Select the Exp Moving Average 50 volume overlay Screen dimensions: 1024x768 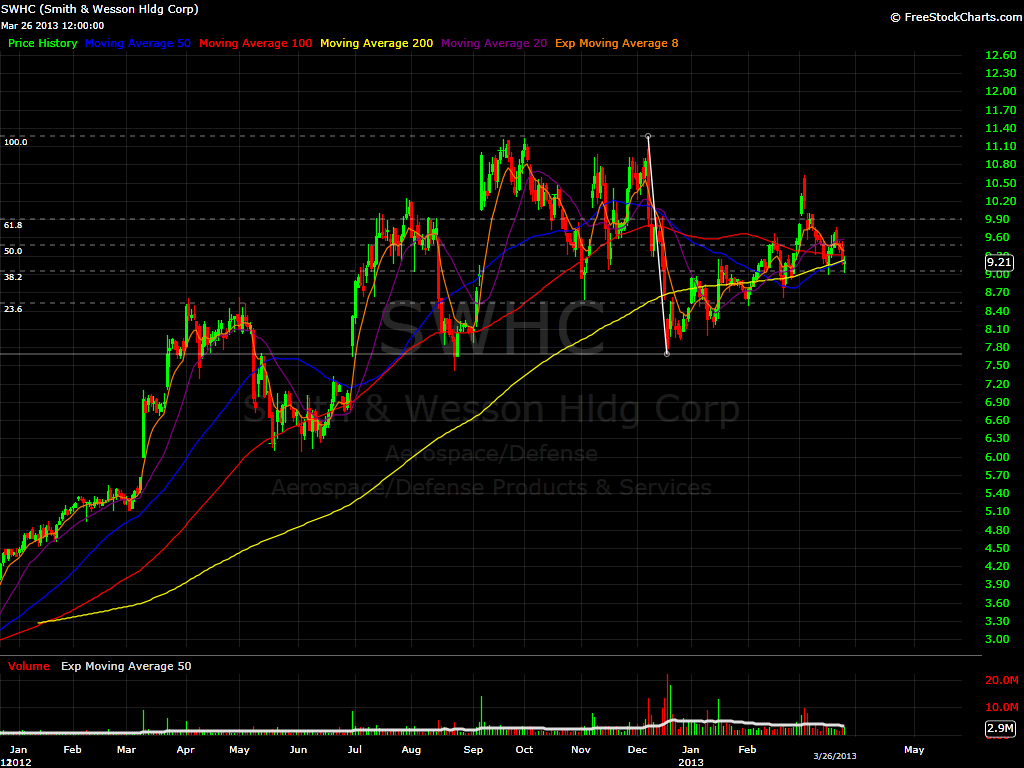tap(125, 666)
